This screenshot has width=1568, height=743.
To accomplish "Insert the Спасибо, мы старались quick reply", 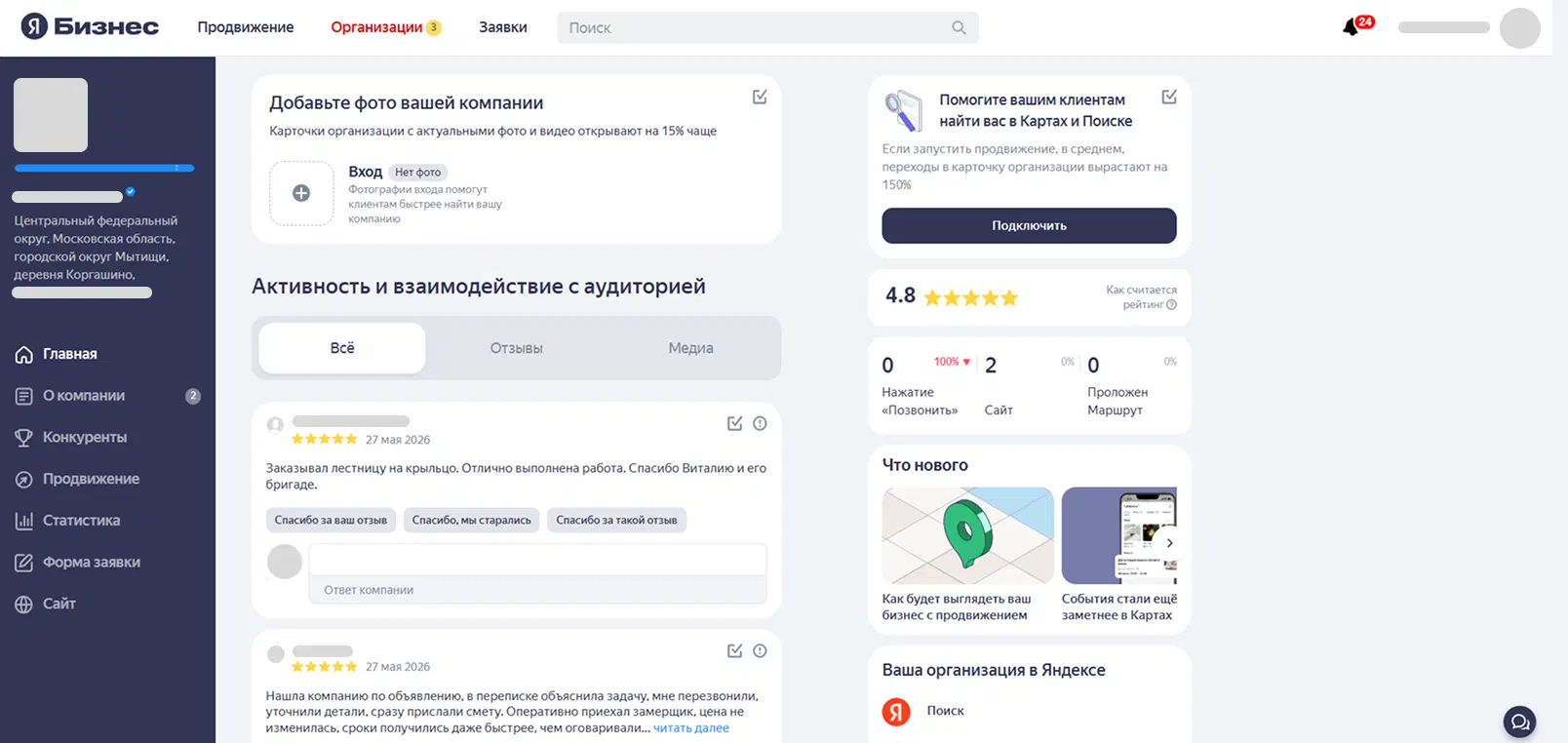I will point(472,520).
